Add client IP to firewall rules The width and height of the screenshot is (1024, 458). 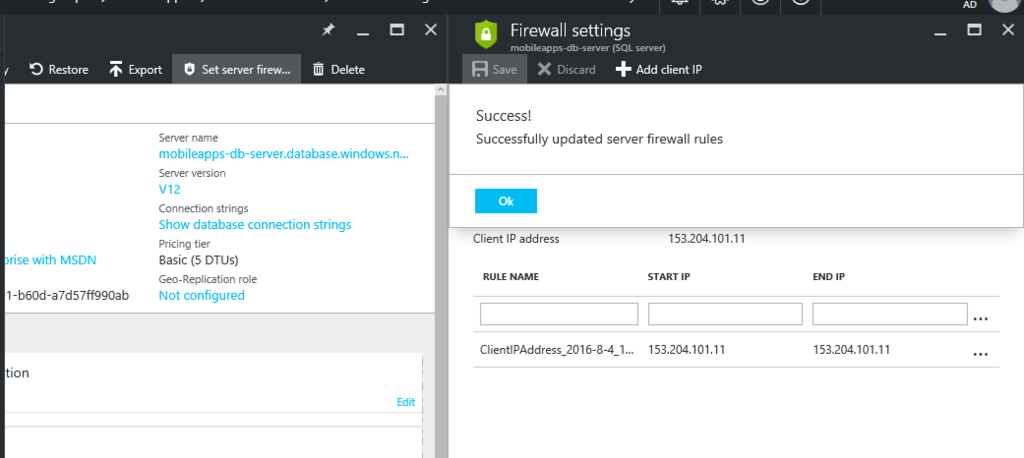(x=659, y=69)
